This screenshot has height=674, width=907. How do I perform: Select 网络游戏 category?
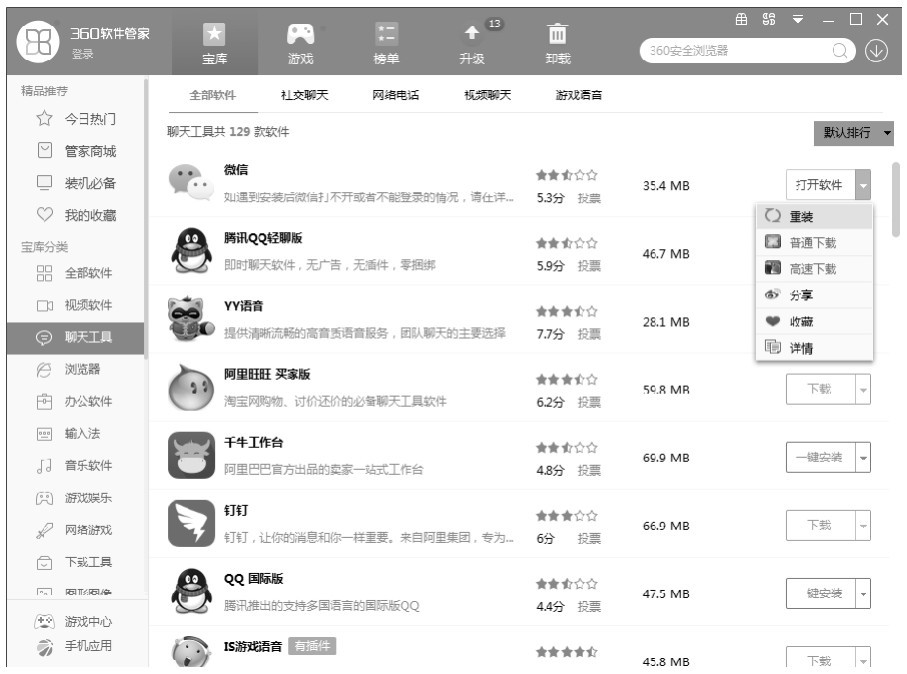(x=75, y=530)
